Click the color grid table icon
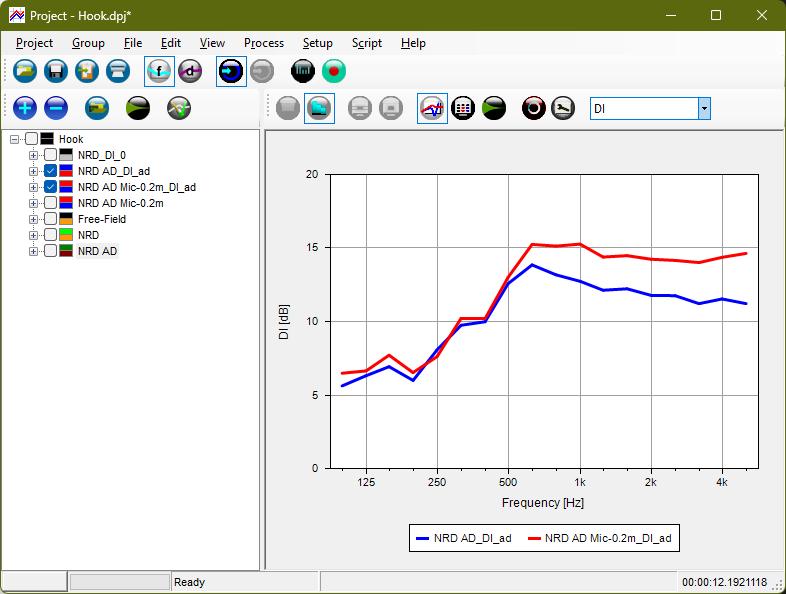Image resolution: width=786 pixels, height=594 pixels. pos(462,108)
